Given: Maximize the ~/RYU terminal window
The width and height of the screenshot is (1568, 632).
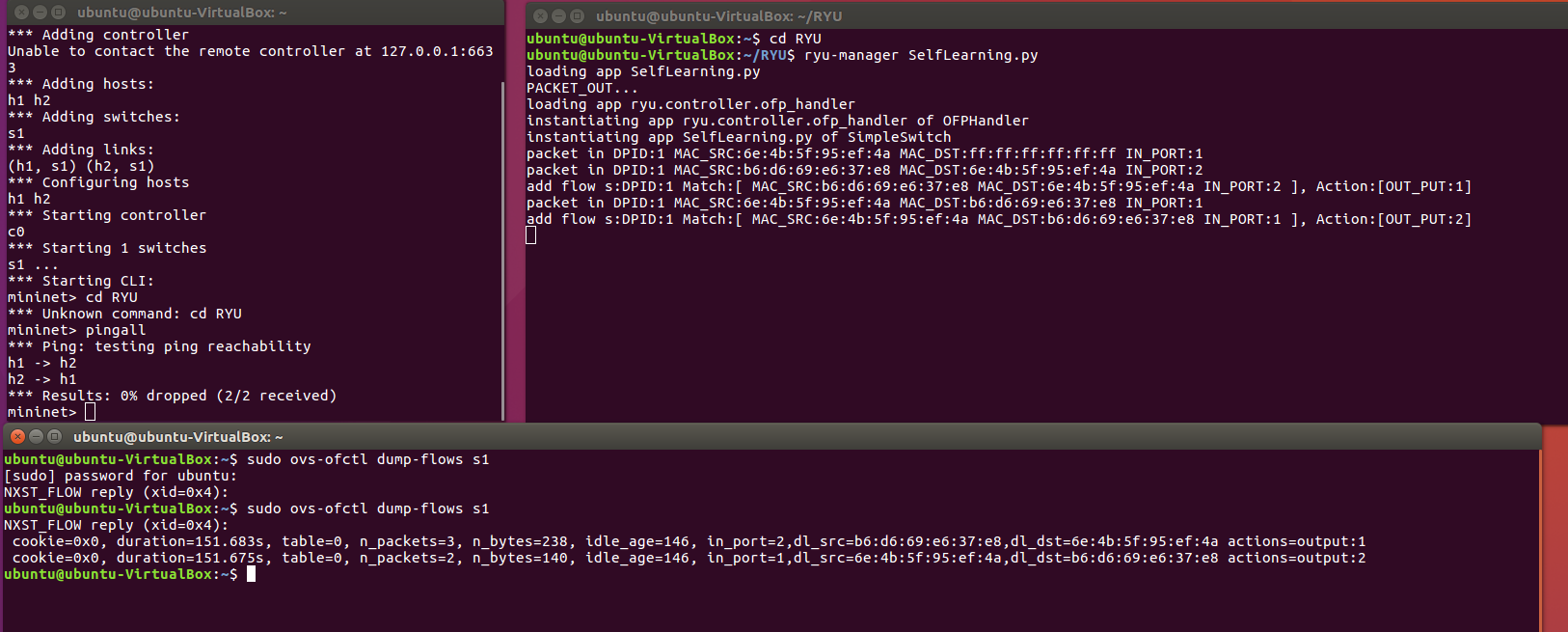Looking at the screenshot, I should (577, 16).
